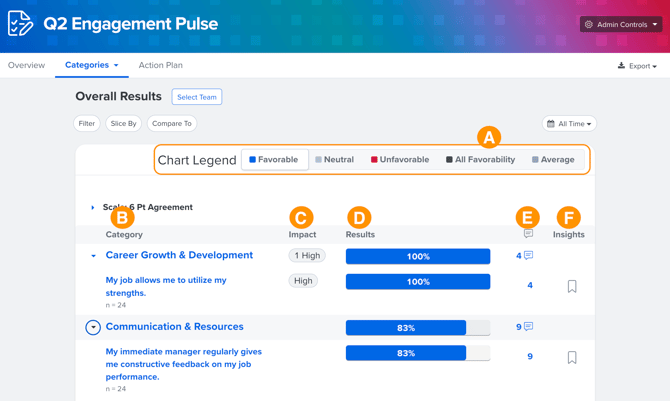
Task: Click the survey checklist logo icon
Action: coord(20,23)
